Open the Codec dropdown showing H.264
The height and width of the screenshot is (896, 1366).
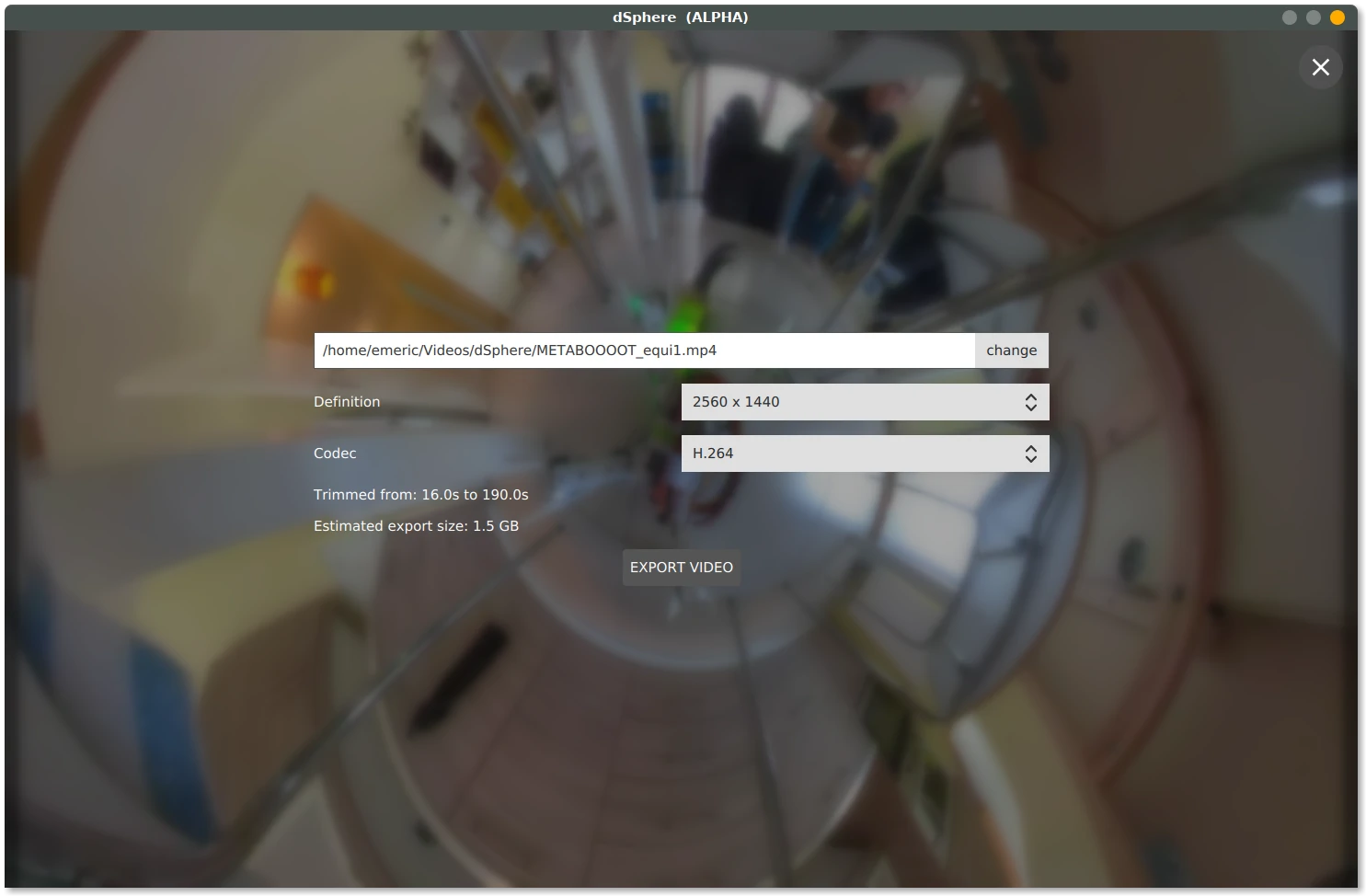(x=865, y=454)
